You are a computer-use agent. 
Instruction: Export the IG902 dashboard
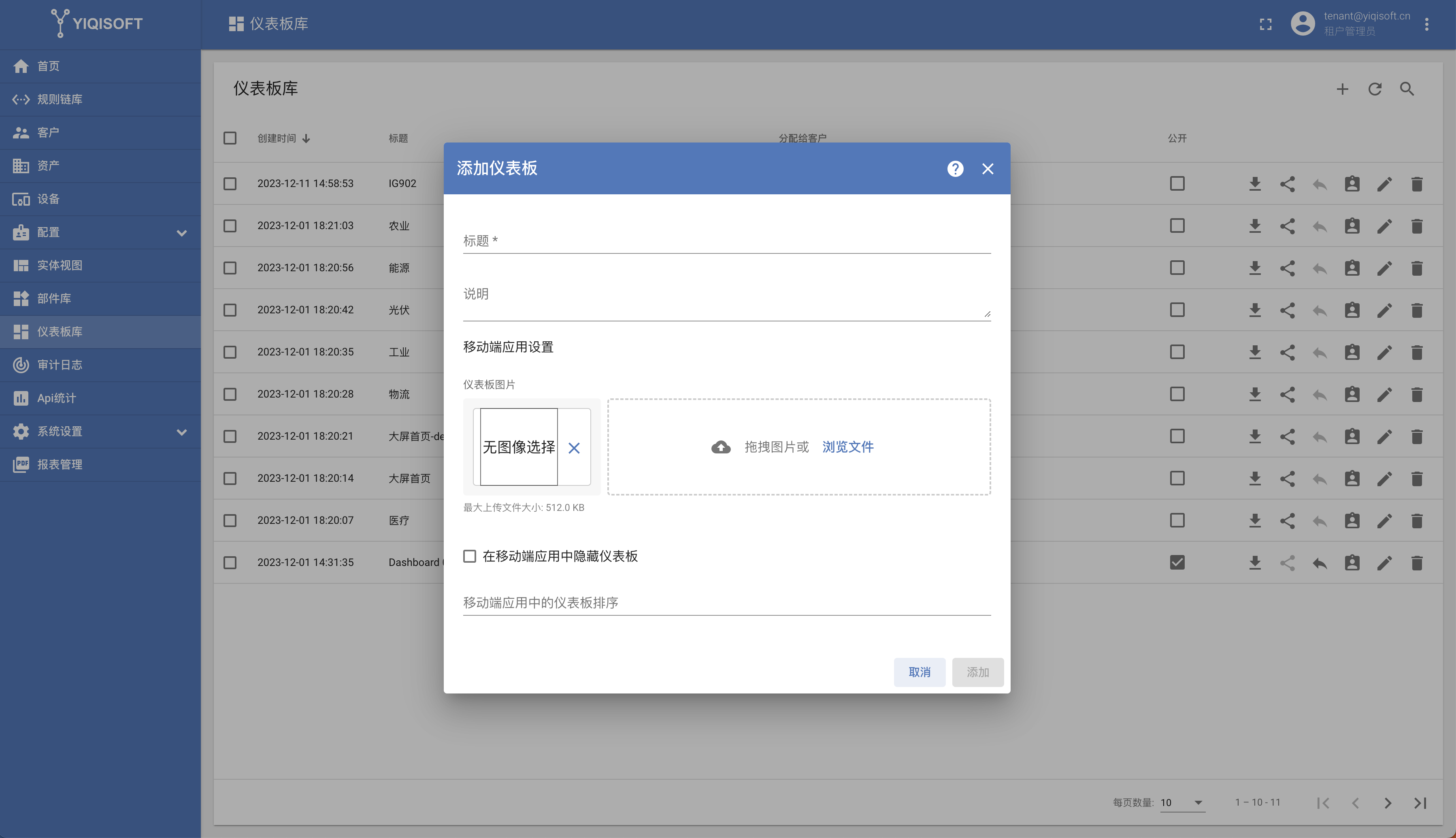1255,184
